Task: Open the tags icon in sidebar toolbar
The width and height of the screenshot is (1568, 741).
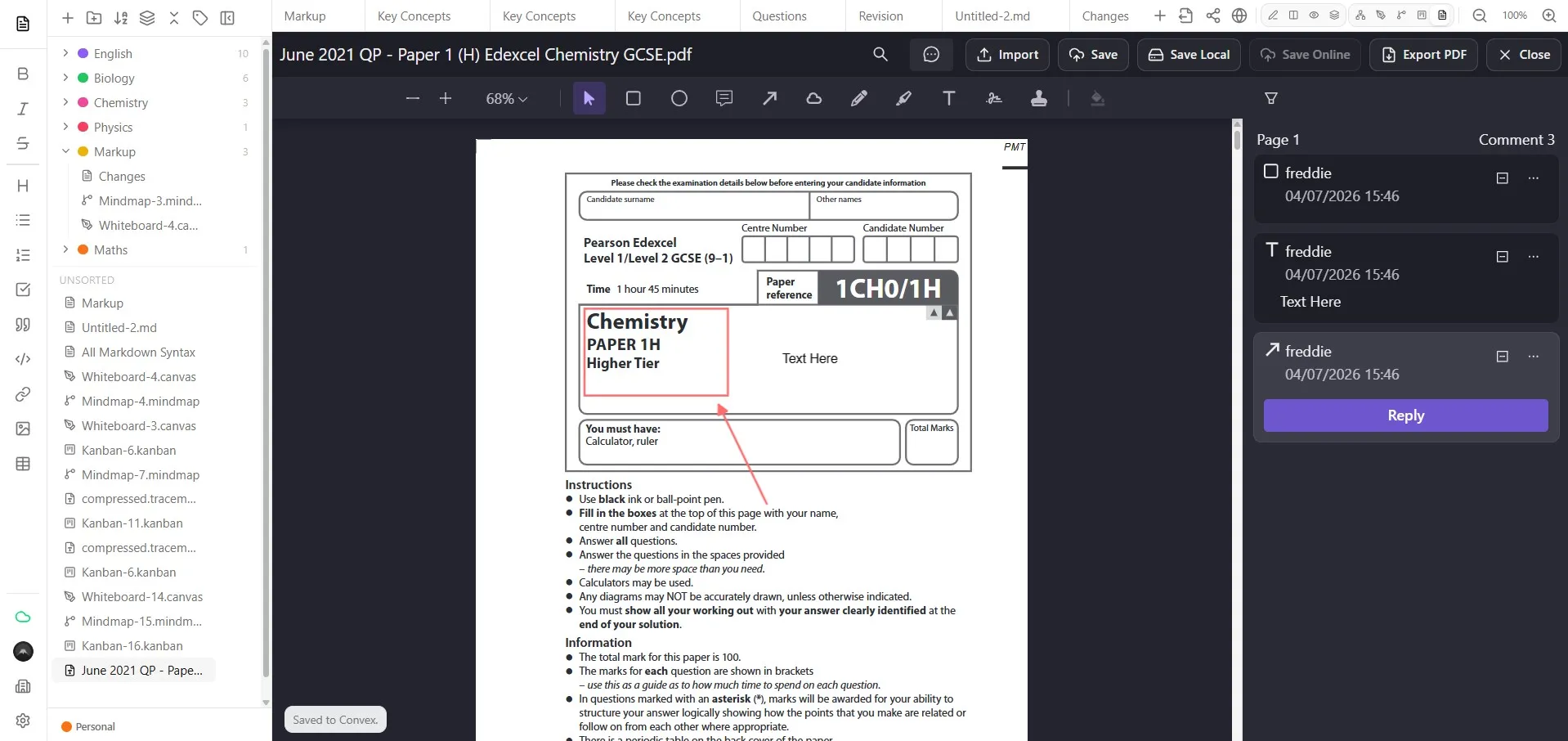Action: click(x=199, y=17)
